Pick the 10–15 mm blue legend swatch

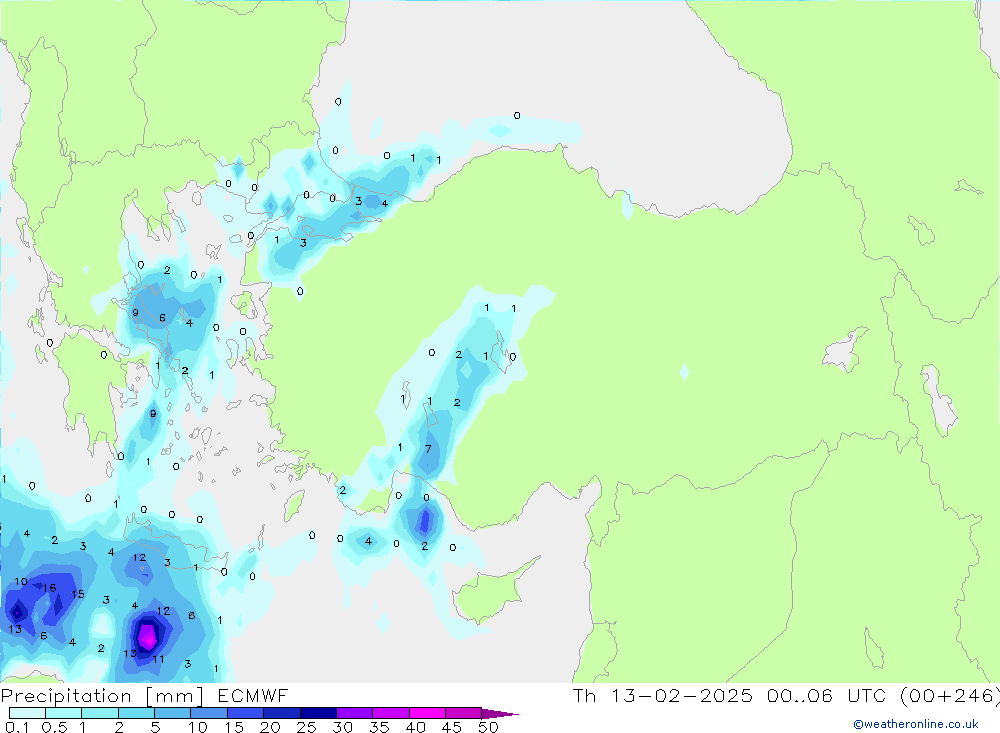209,713
